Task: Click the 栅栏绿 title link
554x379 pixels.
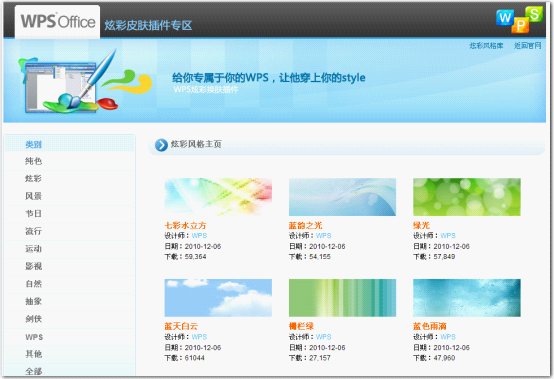Action: point(301,326)
